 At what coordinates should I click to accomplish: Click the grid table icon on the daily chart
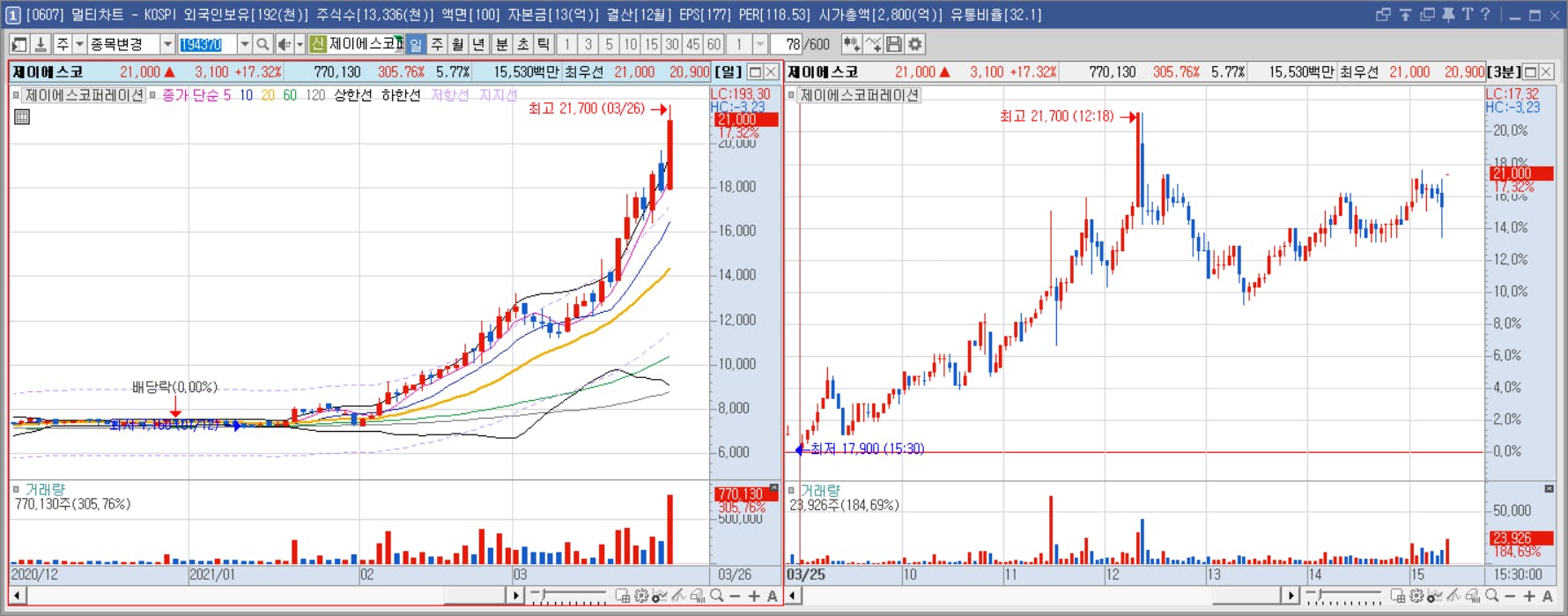[x=22, y=116]
